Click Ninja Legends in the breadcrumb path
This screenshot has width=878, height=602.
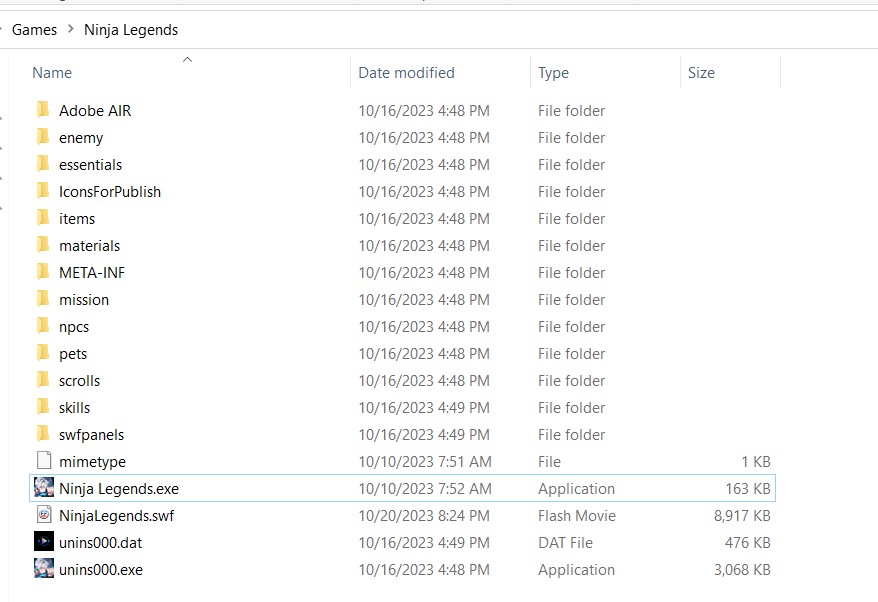click(131, 30)
